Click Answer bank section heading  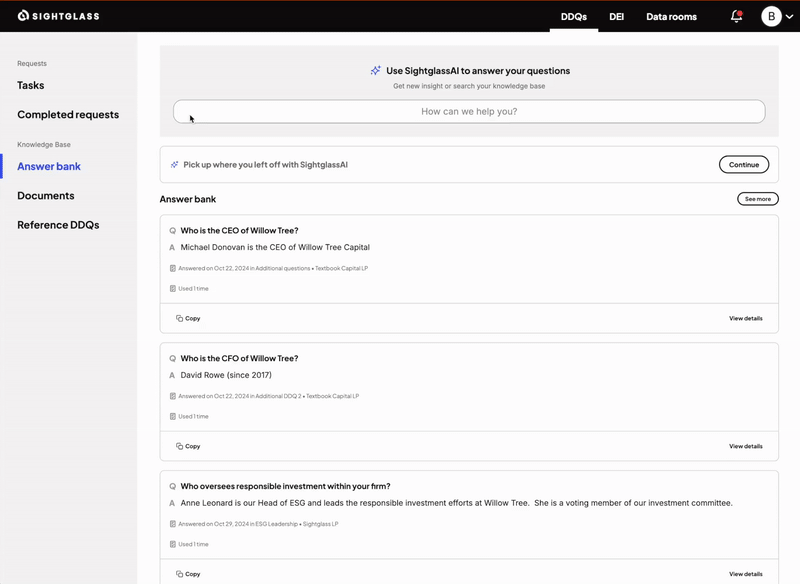(x=188, y=199)
